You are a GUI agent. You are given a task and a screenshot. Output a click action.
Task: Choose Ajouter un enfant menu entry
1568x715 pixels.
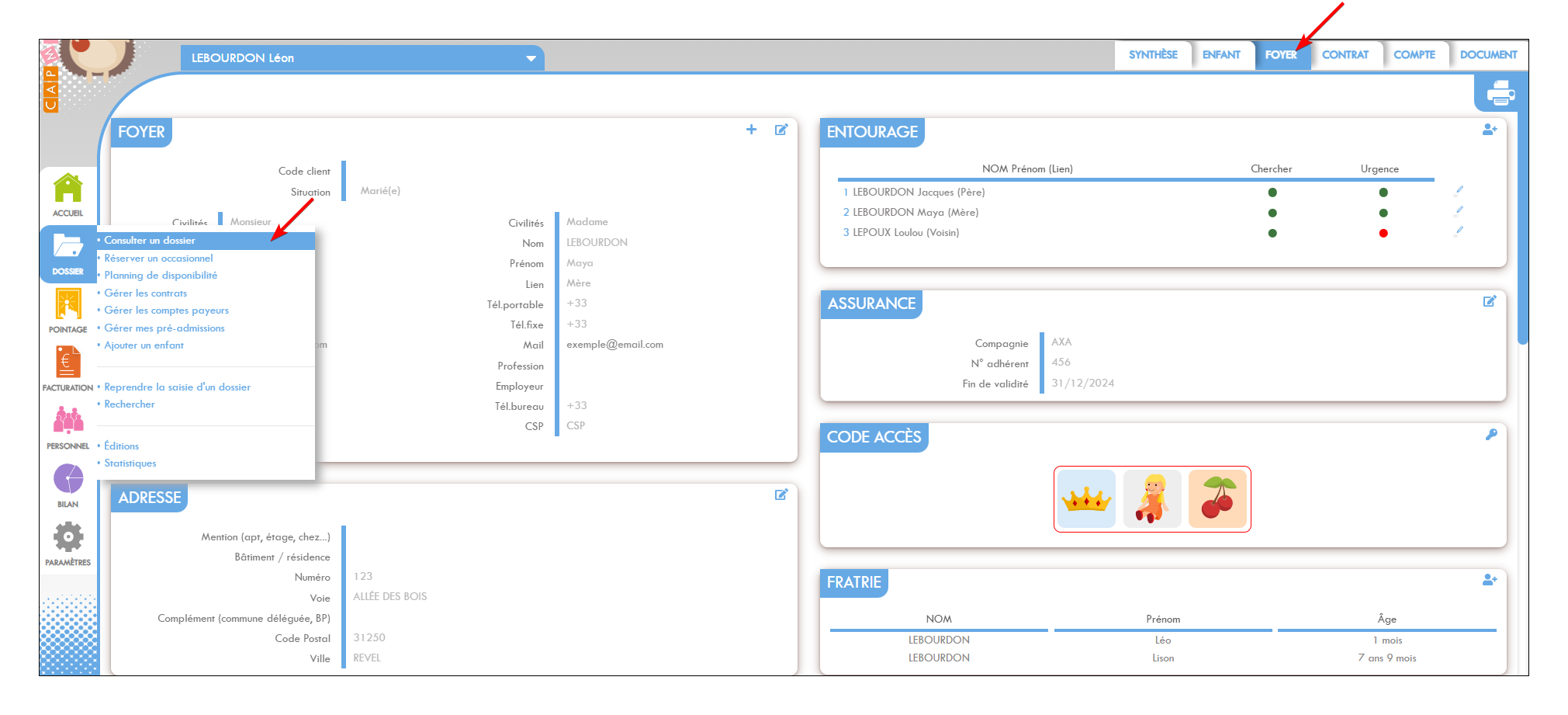point(144,345)
